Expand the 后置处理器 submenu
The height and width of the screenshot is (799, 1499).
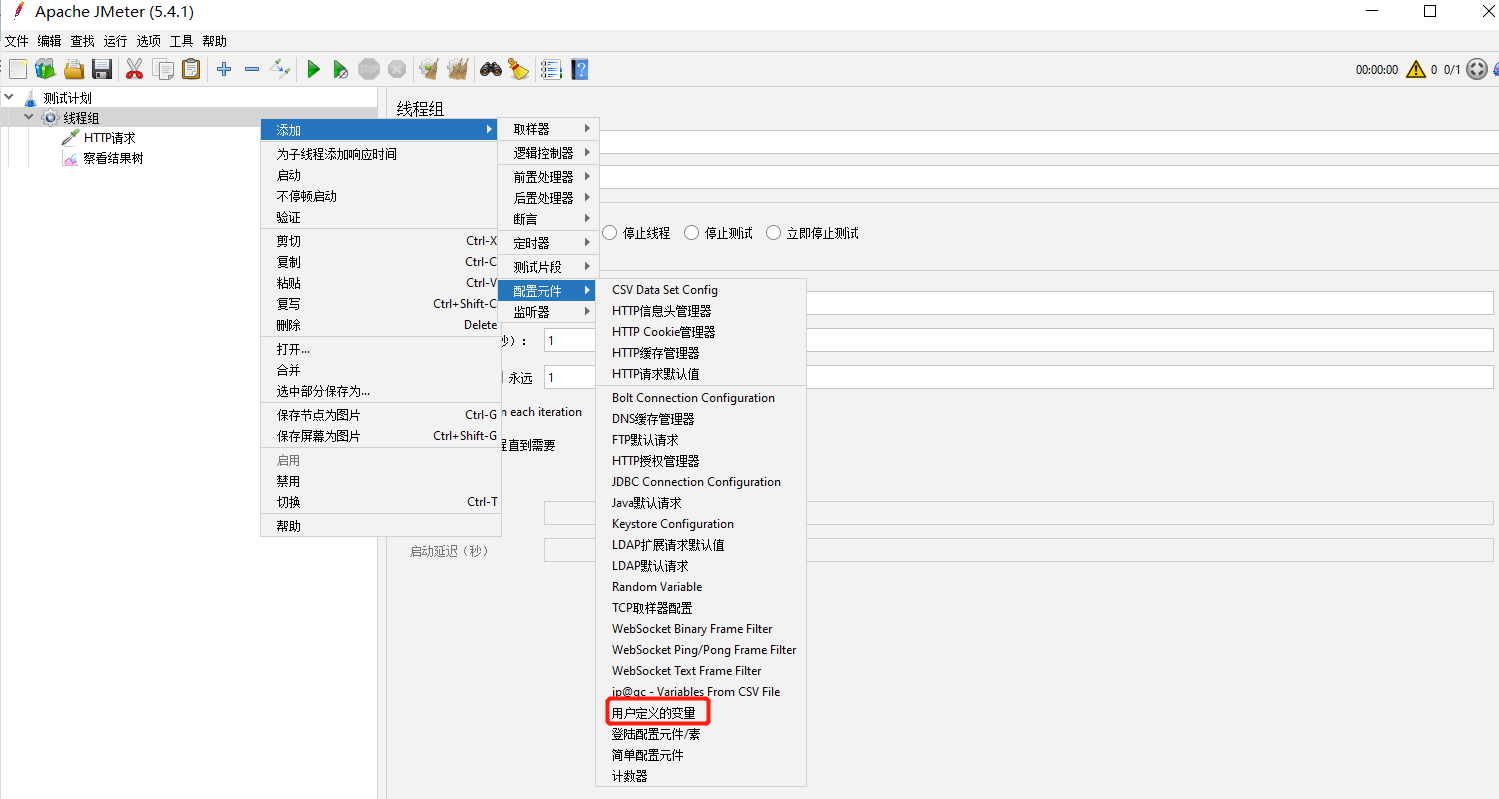click(x=549, y=198)
